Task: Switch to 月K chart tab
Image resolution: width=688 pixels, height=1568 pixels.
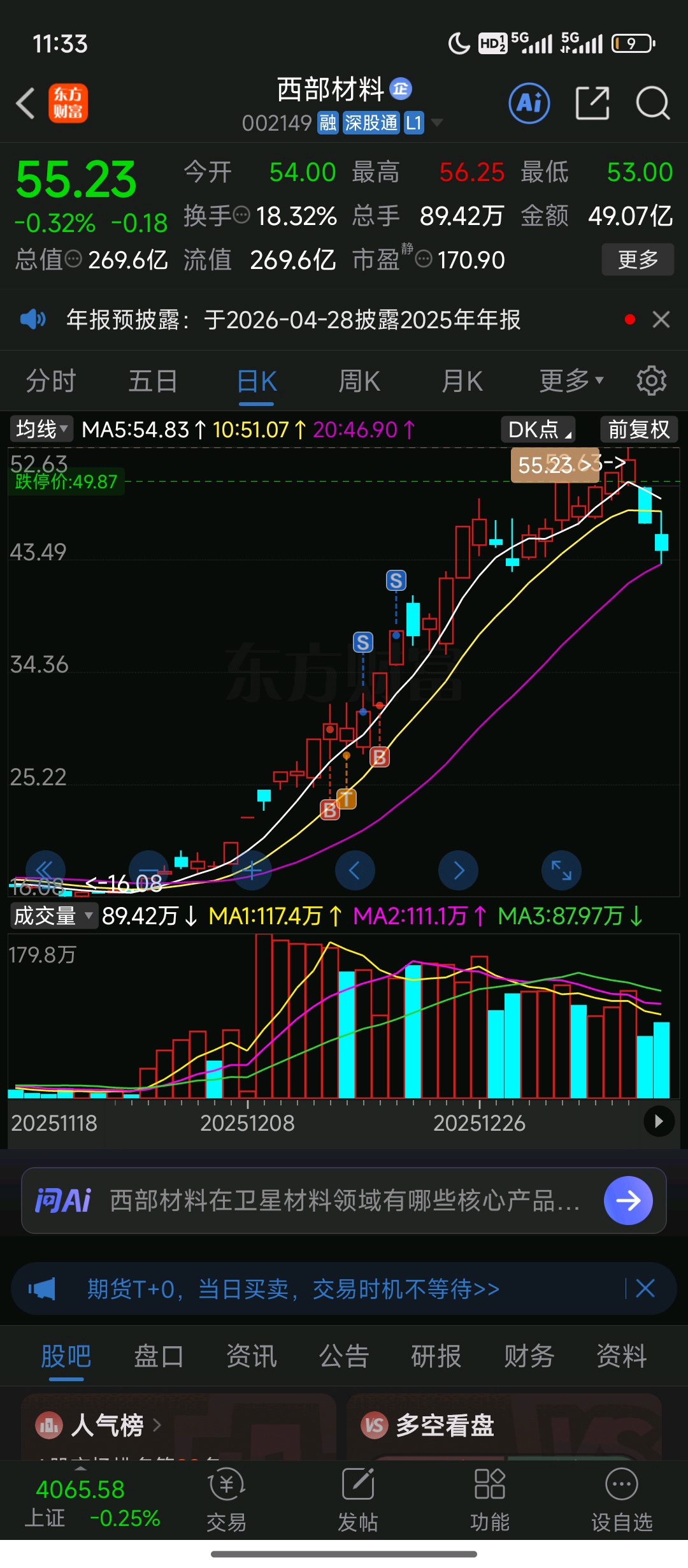Action: (x=462, y=381)
